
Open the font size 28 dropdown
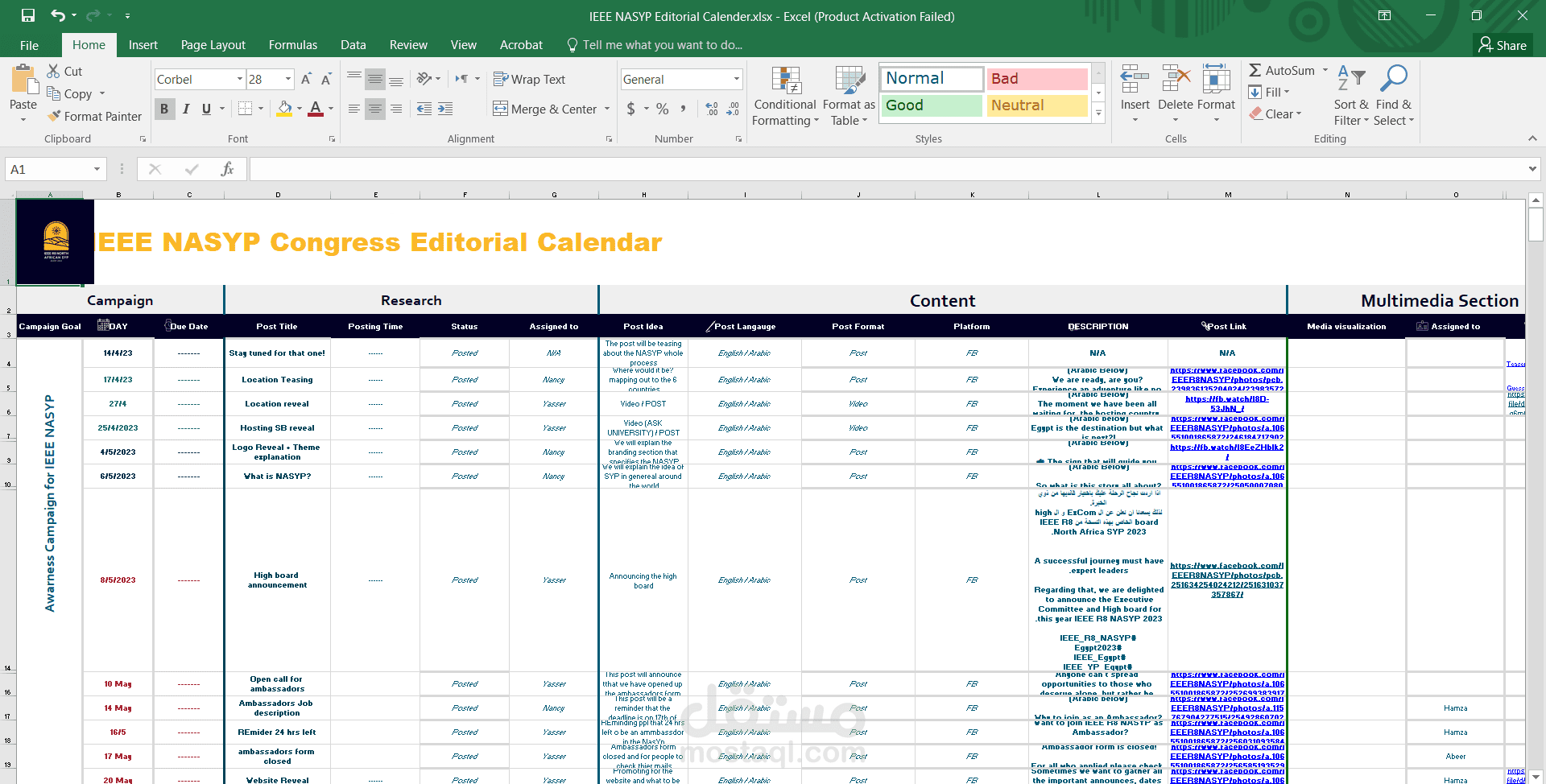point(288,79)
